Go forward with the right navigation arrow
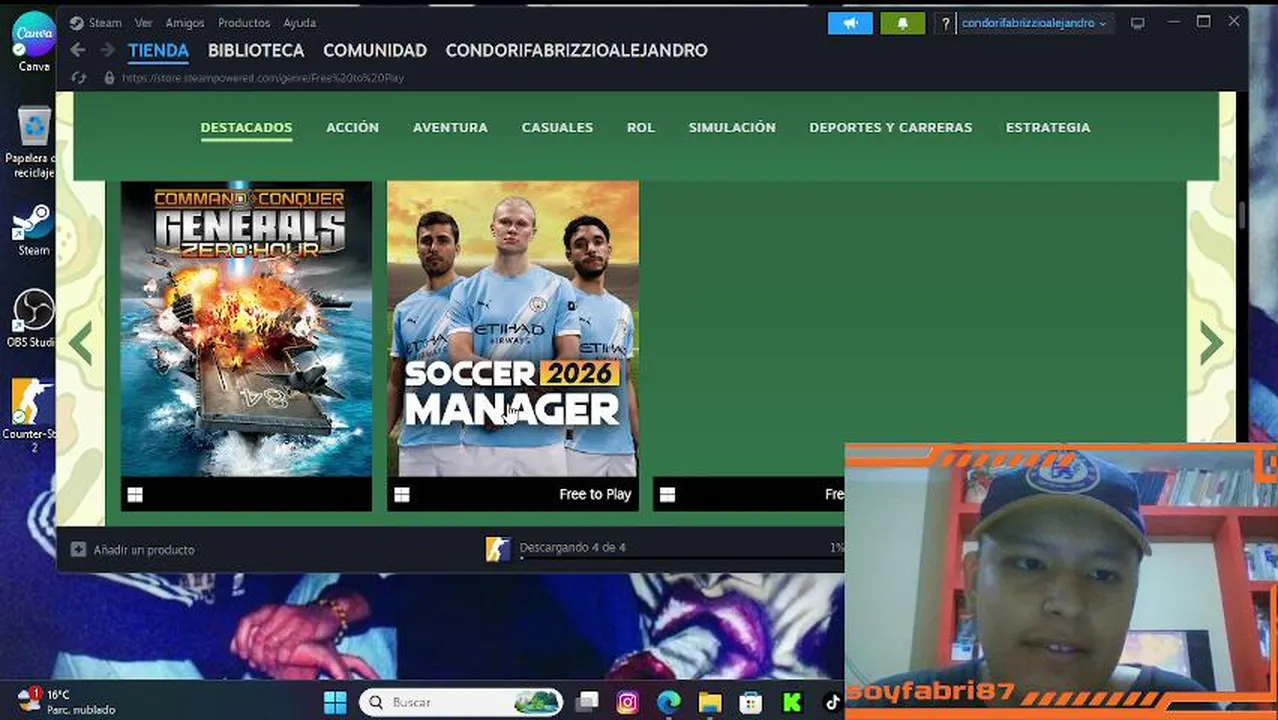This screenshot has height=720, width=1278. pyautogui.click(x=107, y=50)
